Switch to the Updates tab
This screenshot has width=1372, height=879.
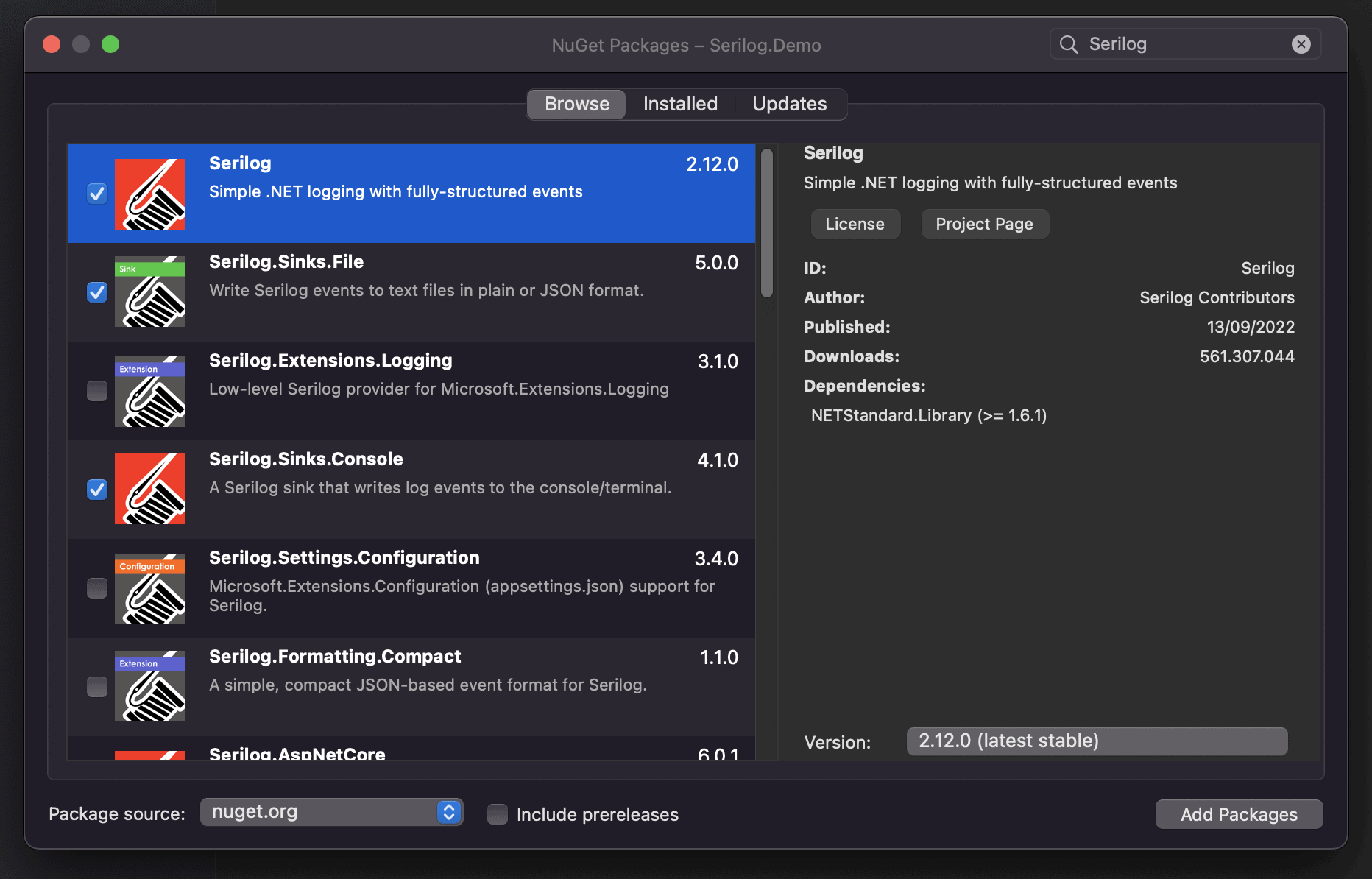pos(789,104)
